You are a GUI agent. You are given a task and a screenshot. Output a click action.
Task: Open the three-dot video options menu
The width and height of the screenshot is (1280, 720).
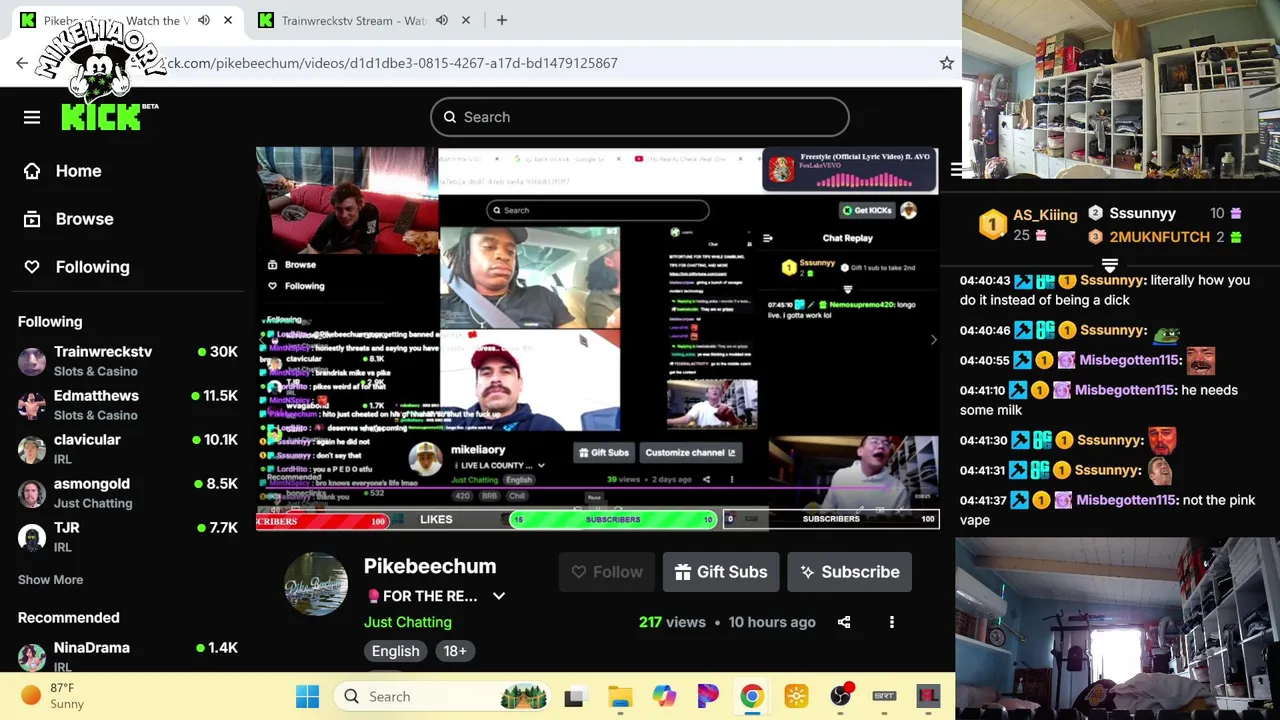coord(892,622)
